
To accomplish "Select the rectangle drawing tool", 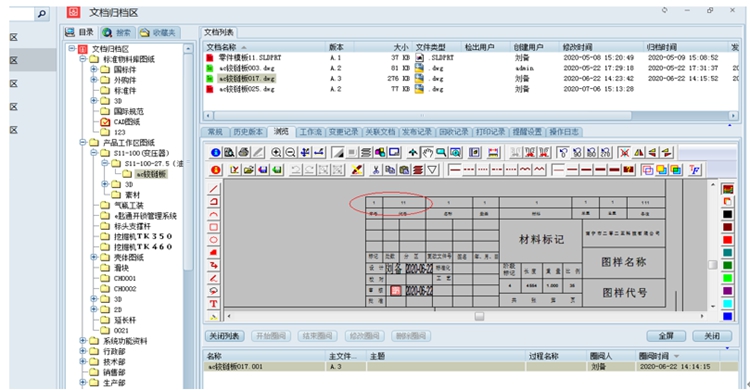I will [x=214, y=227].
